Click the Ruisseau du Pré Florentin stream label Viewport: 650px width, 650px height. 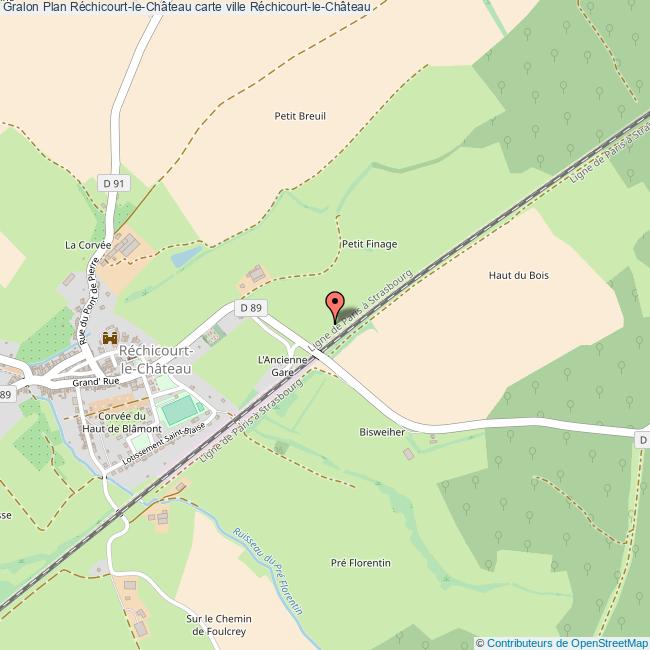[x=268, y=571]
